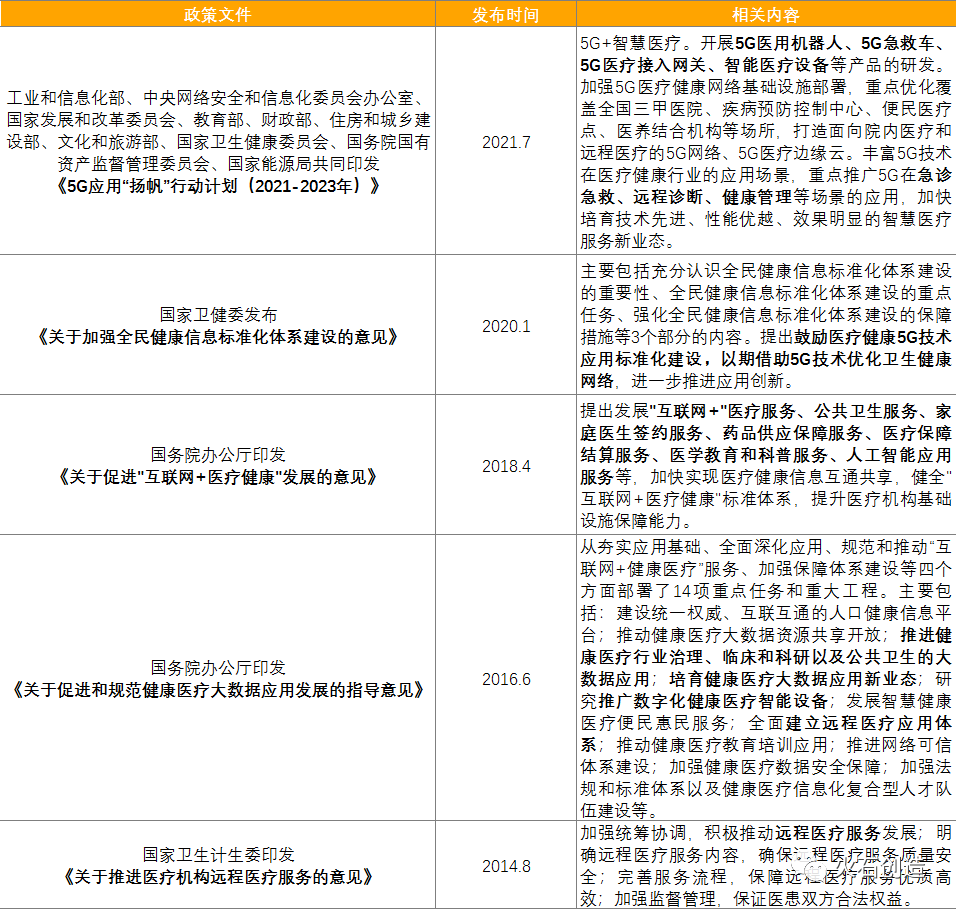
Task: Click the 5G应用"扬帆"行动计划 policy title
Action: 218,186
